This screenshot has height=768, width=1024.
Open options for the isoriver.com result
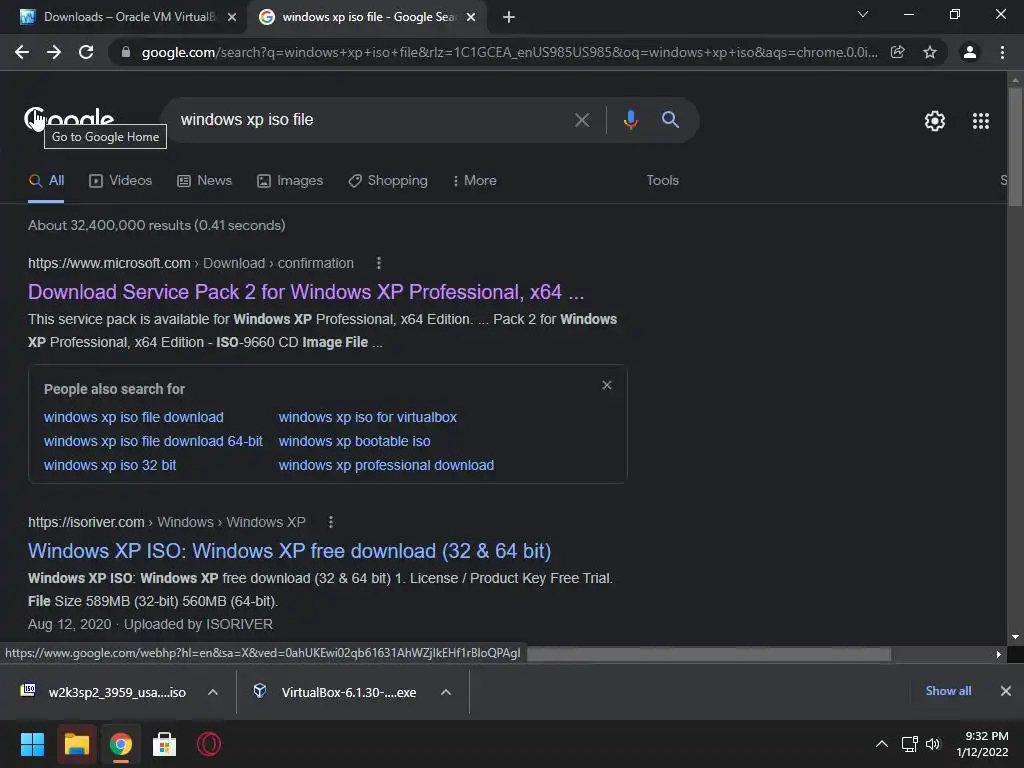coord(330,522)
